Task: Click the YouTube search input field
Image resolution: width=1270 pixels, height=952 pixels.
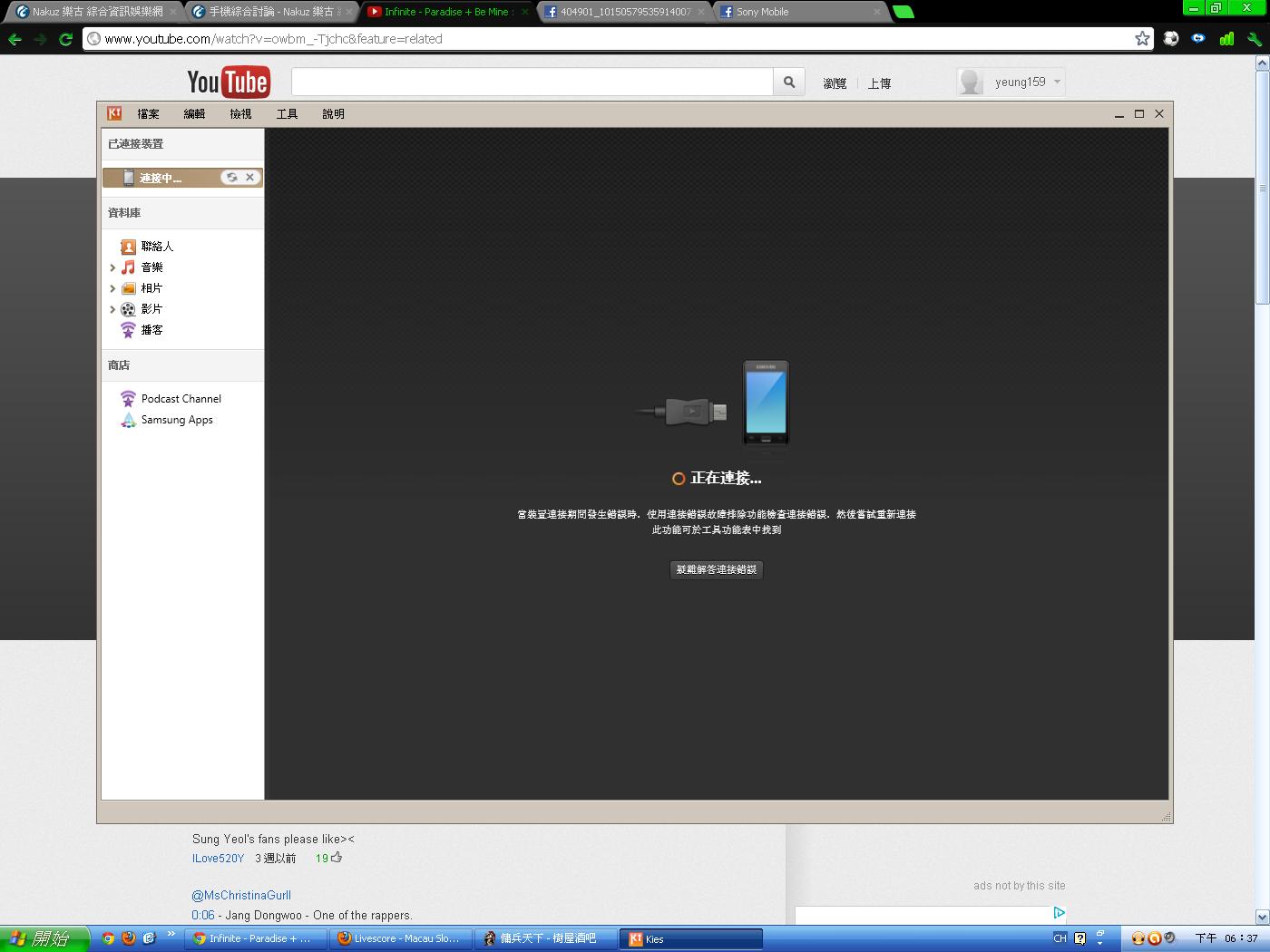Action: tap(532, 83)
